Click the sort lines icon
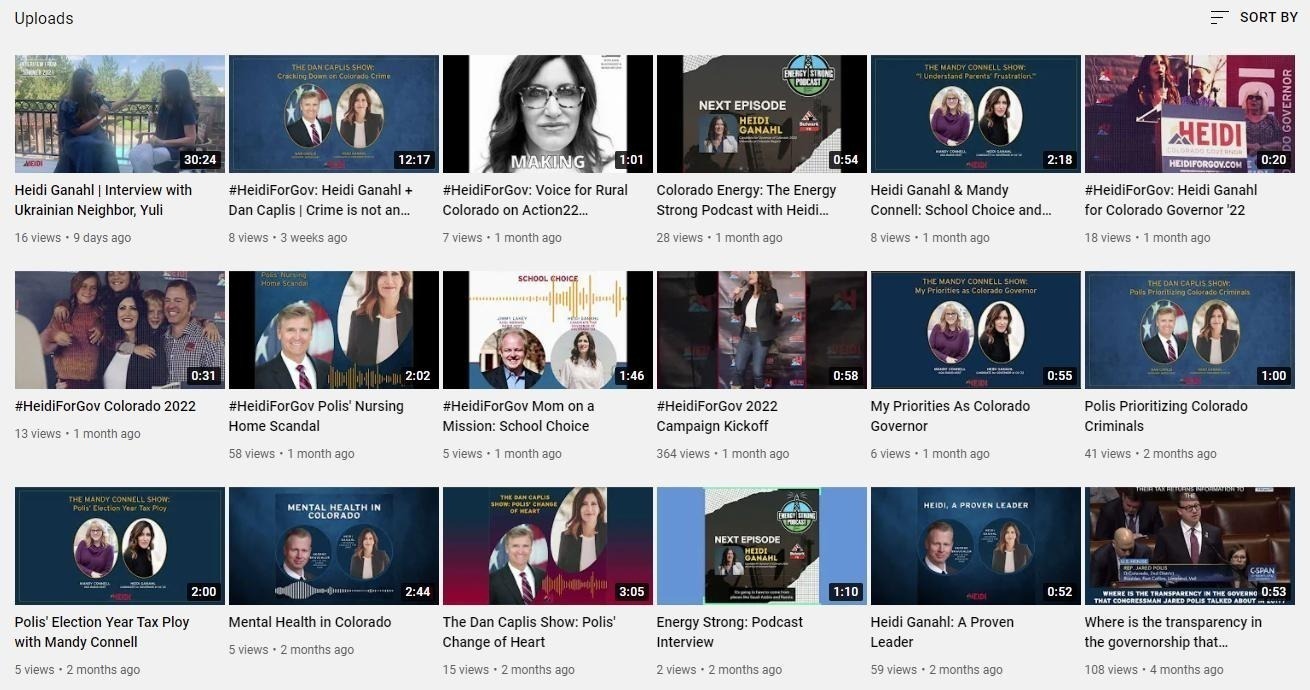 1219,17
